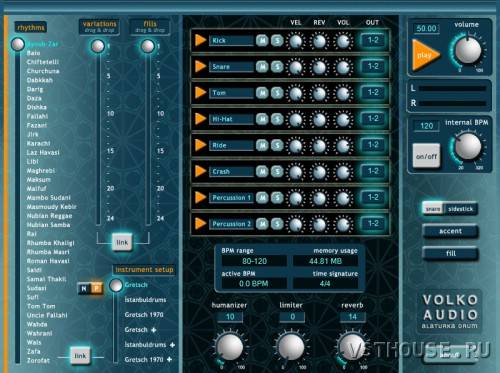Preview the Kick channel with its orange arrow
Screen dimensions: 500x373
[200, 40]
